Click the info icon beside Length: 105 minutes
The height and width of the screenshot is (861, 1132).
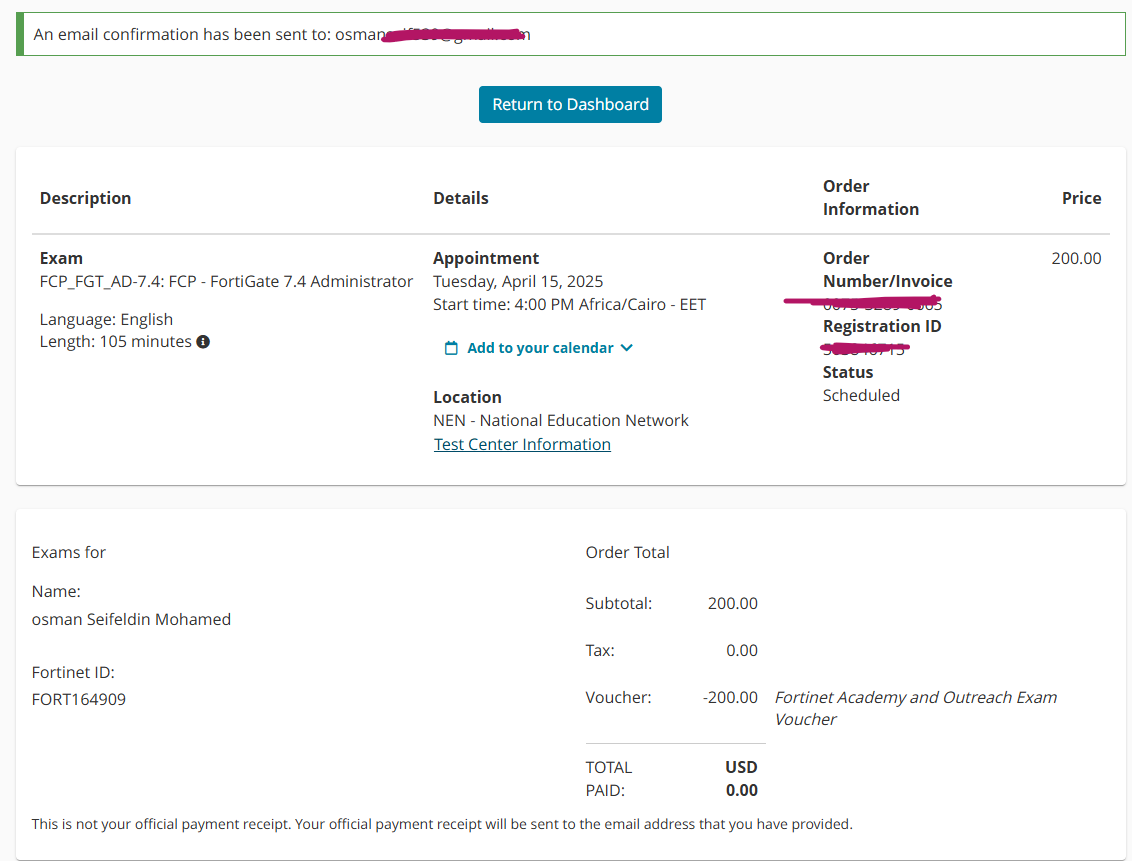(203, 342)
